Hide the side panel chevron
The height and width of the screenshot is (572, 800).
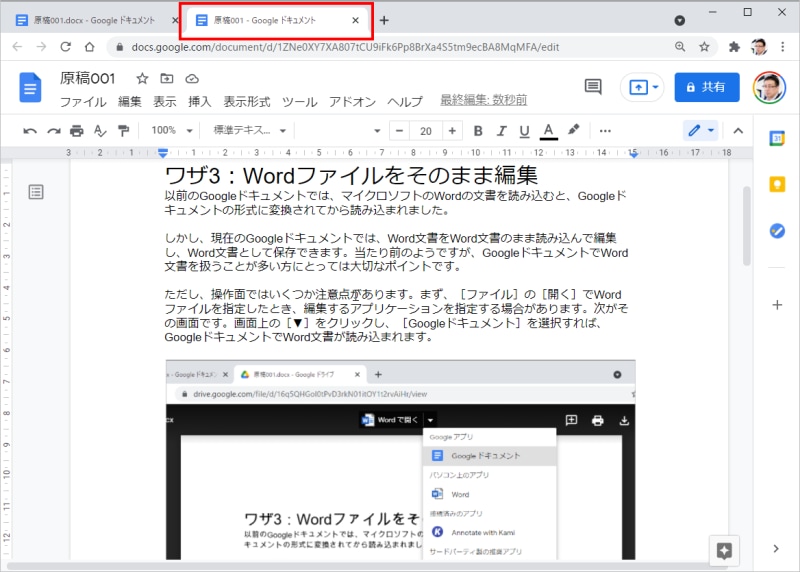(x=776, y=549)
